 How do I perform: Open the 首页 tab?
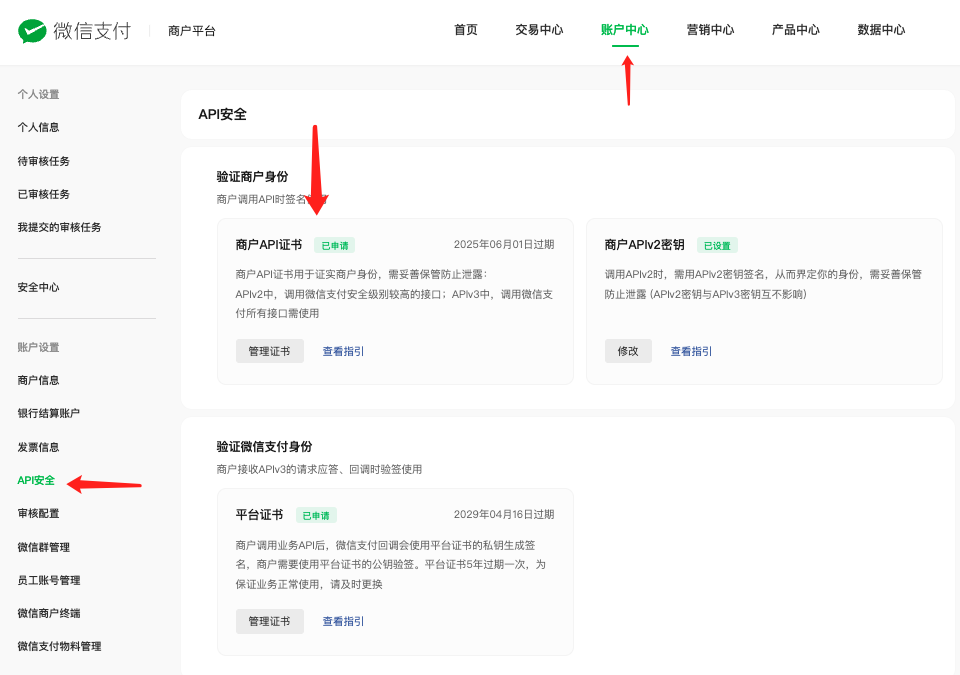click(465, 30)
